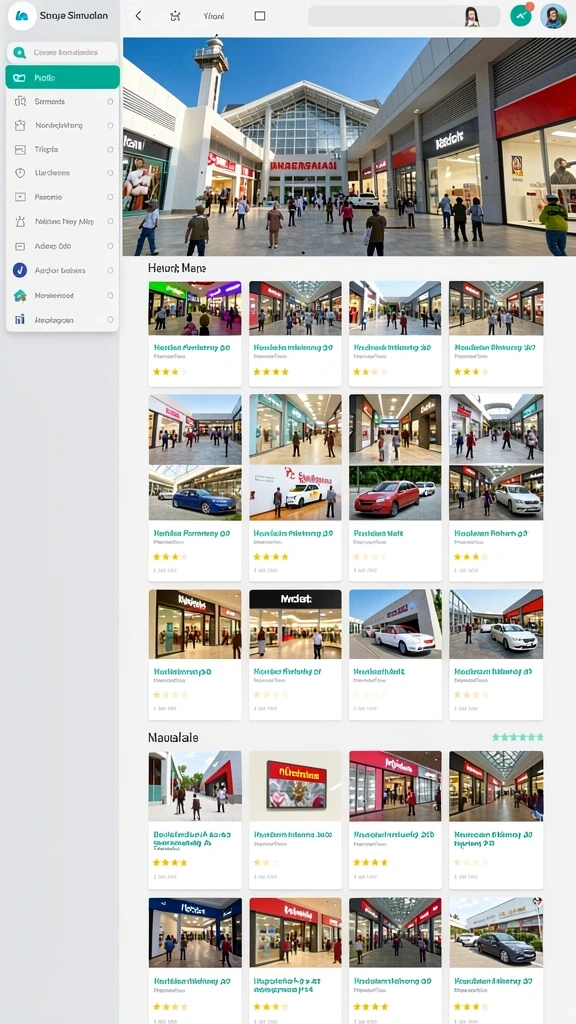Click the back arrow in top bar
This screenshot has width=576, height=1024.
(x=138, y=16)
